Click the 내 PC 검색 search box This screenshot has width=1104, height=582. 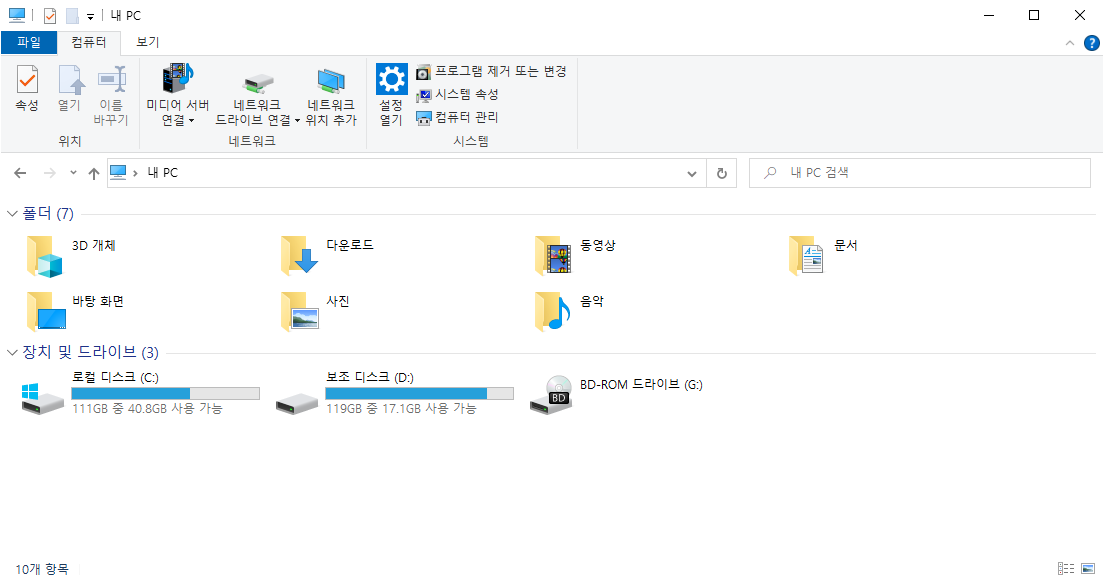click(920, 173)
